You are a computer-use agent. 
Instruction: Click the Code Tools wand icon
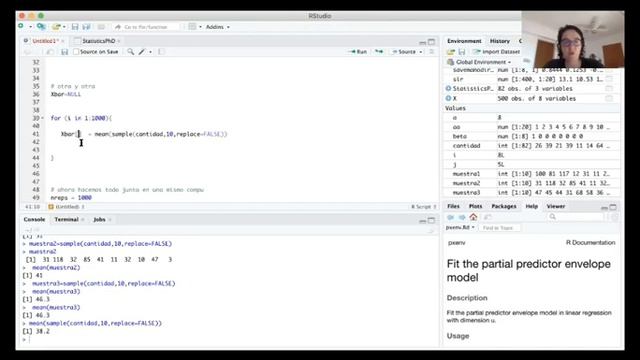[x=142, y=52]
